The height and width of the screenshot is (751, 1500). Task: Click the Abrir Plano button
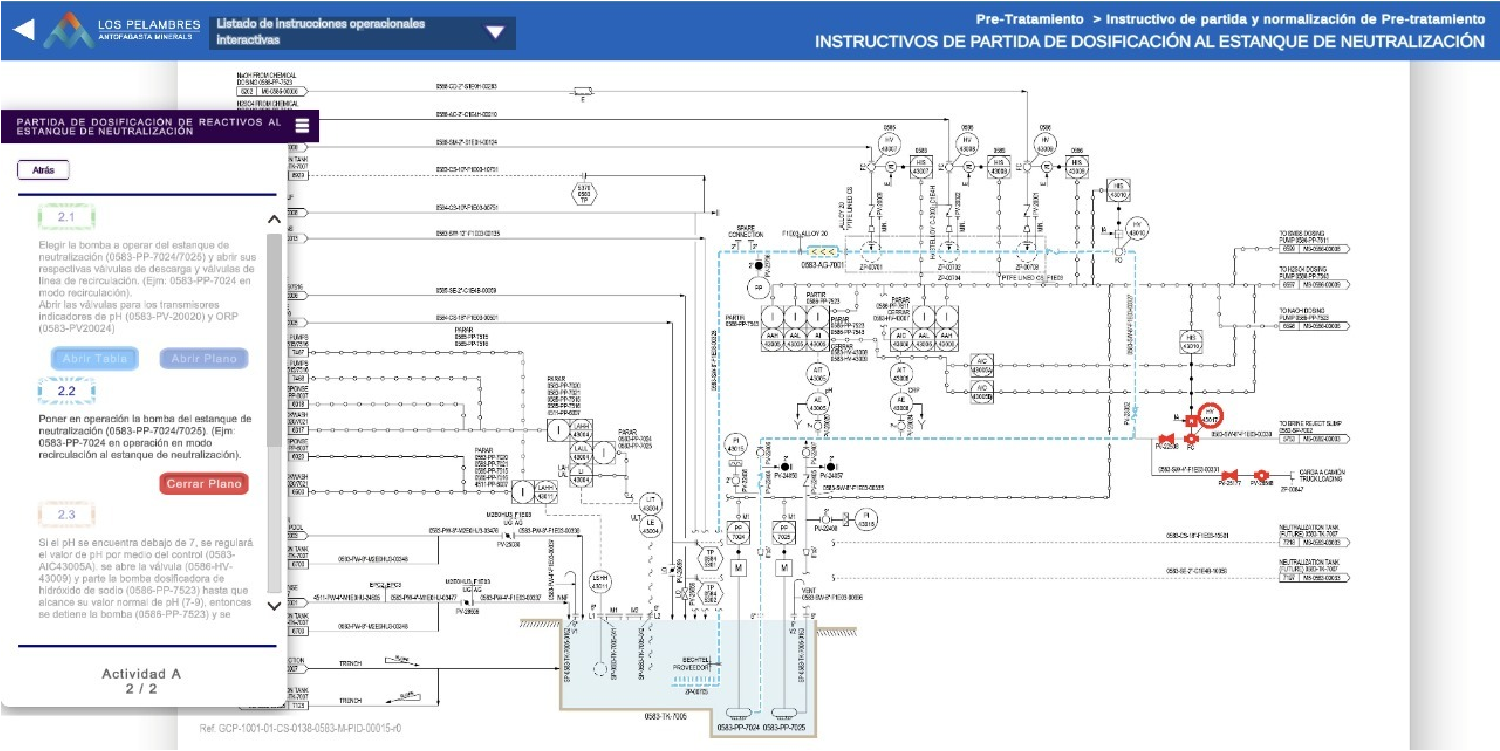click(x=204, y=358)
